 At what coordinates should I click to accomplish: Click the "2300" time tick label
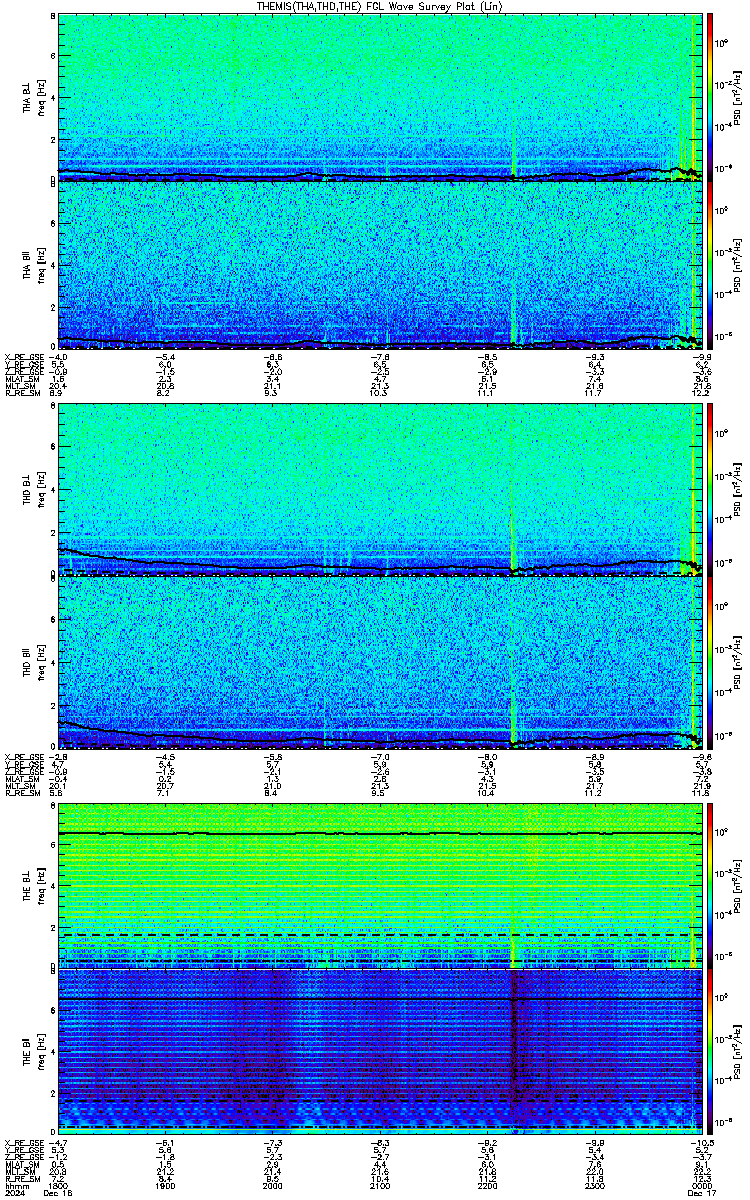click(594, 1185)
